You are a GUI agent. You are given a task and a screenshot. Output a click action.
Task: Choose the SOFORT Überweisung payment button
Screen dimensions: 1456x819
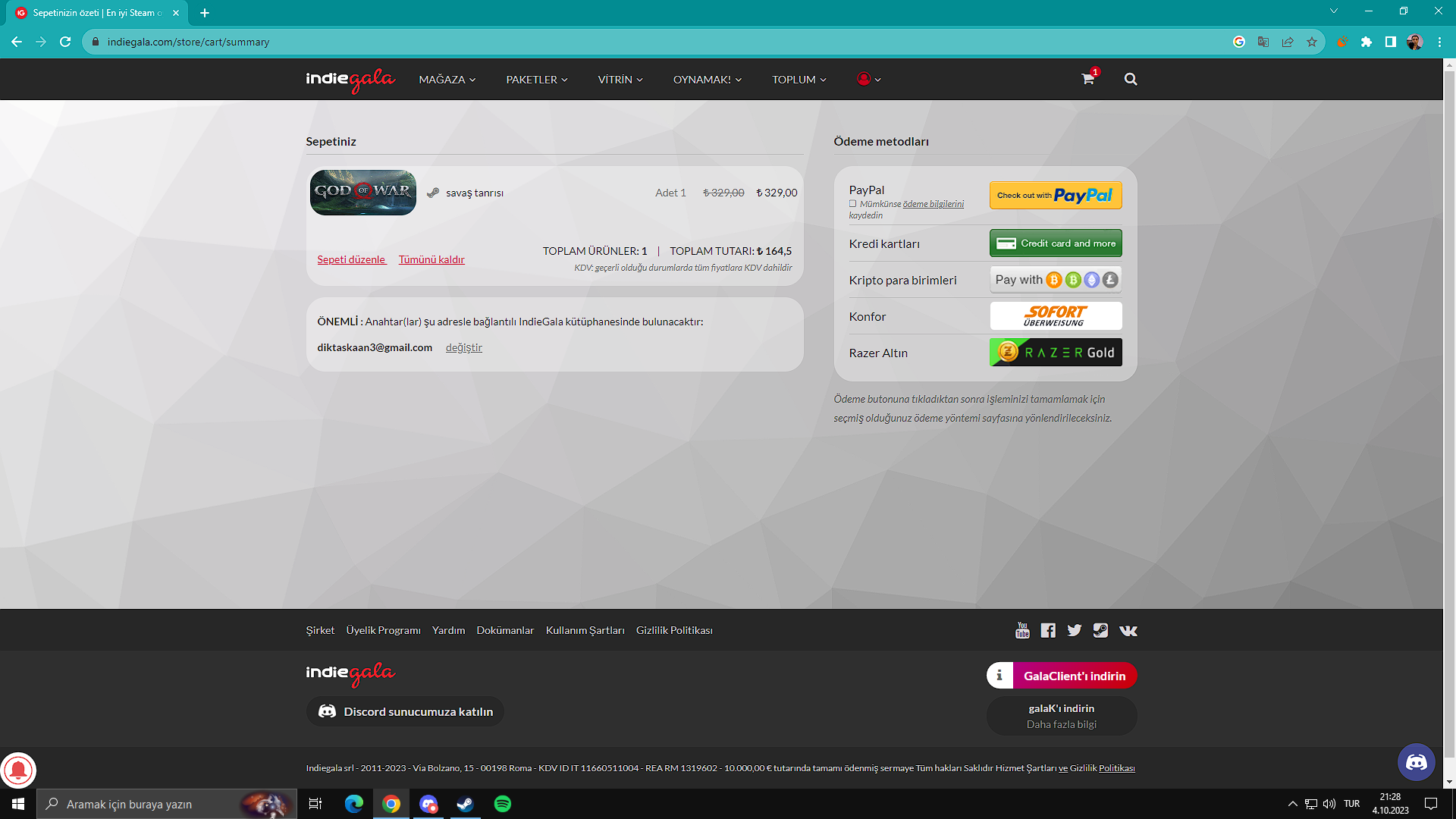coord(1056,316)
